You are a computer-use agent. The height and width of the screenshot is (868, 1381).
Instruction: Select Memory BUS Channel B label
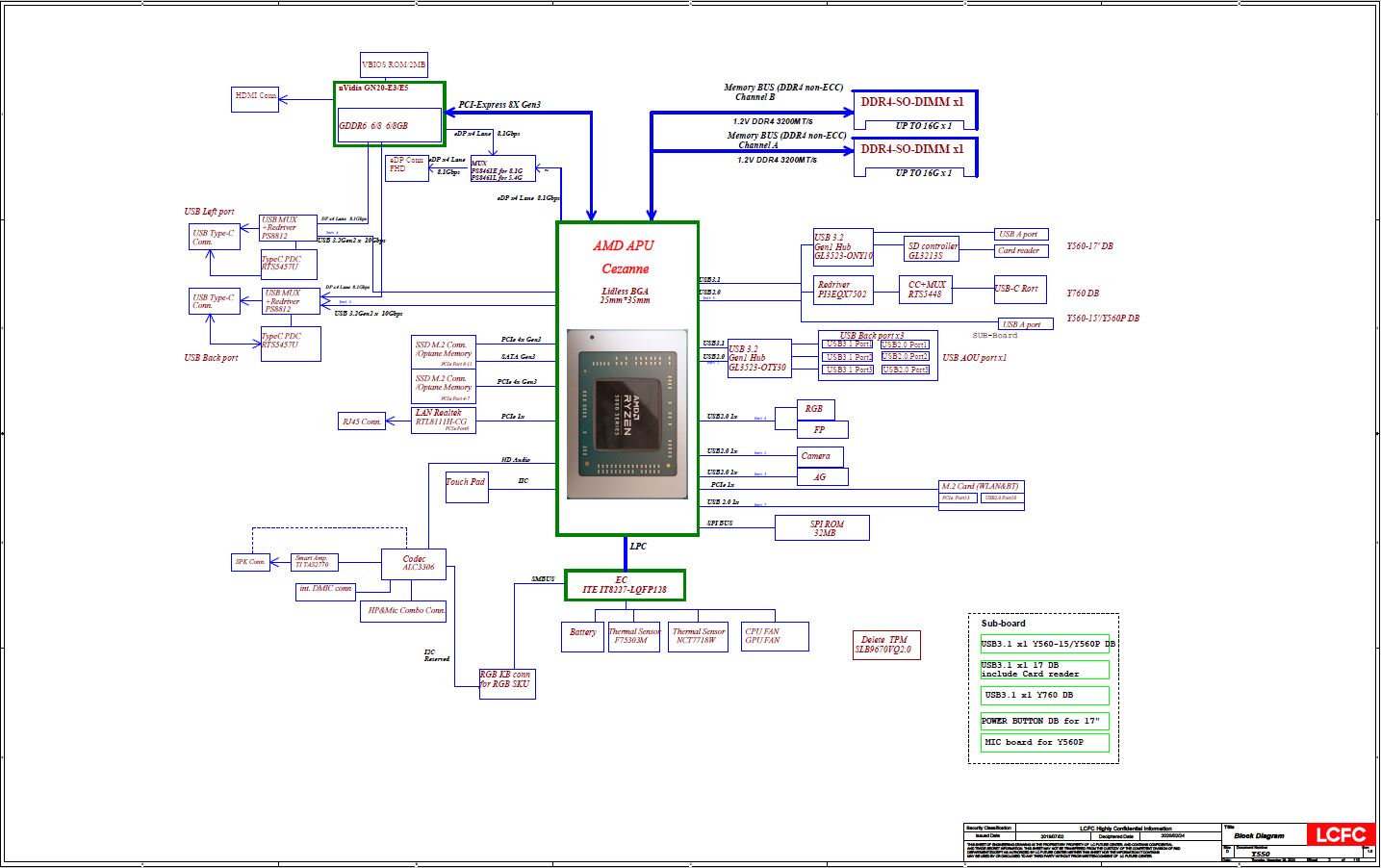click(783, 91)
